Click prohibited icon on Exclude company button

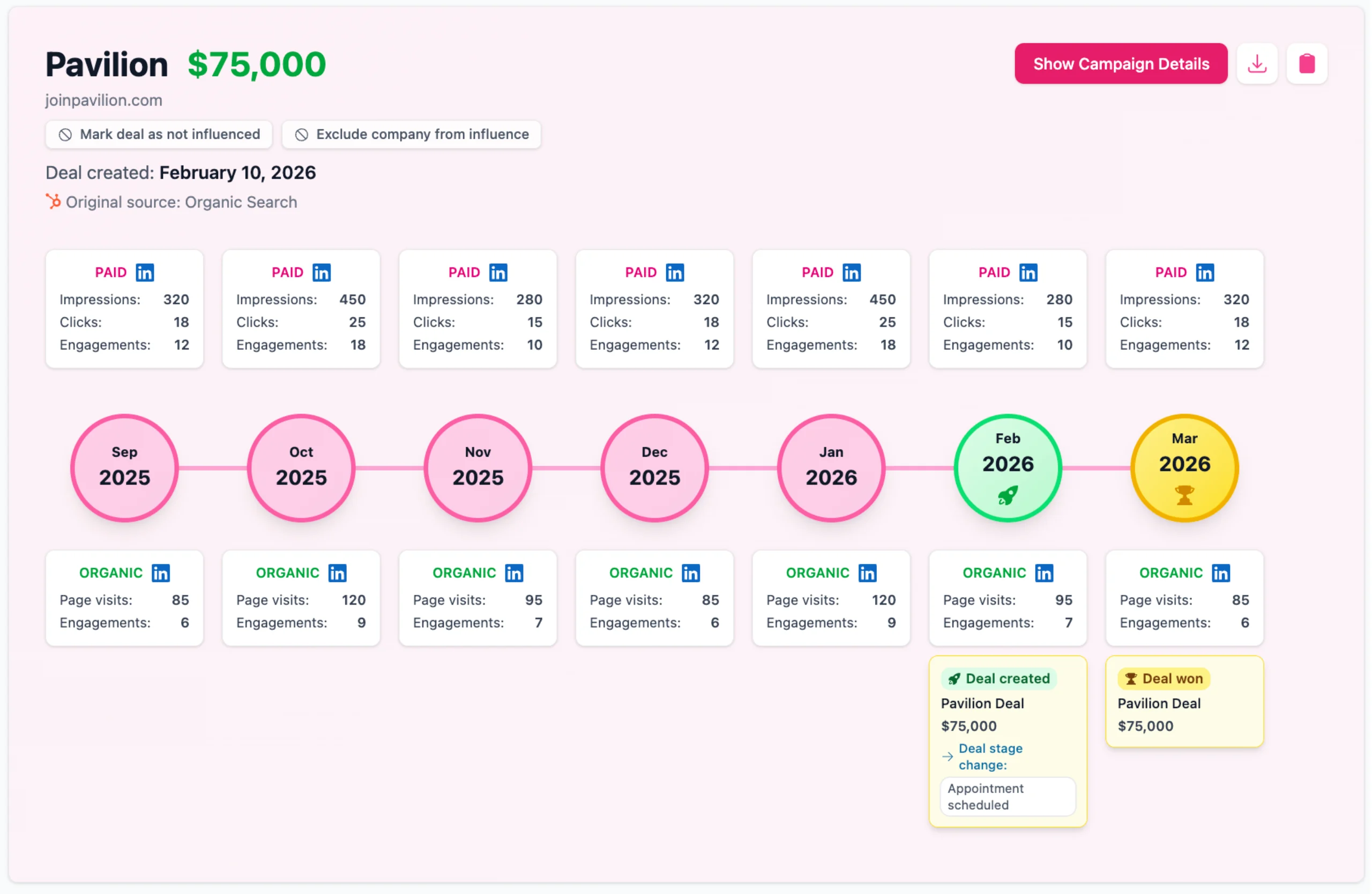[x=302, y=135]
